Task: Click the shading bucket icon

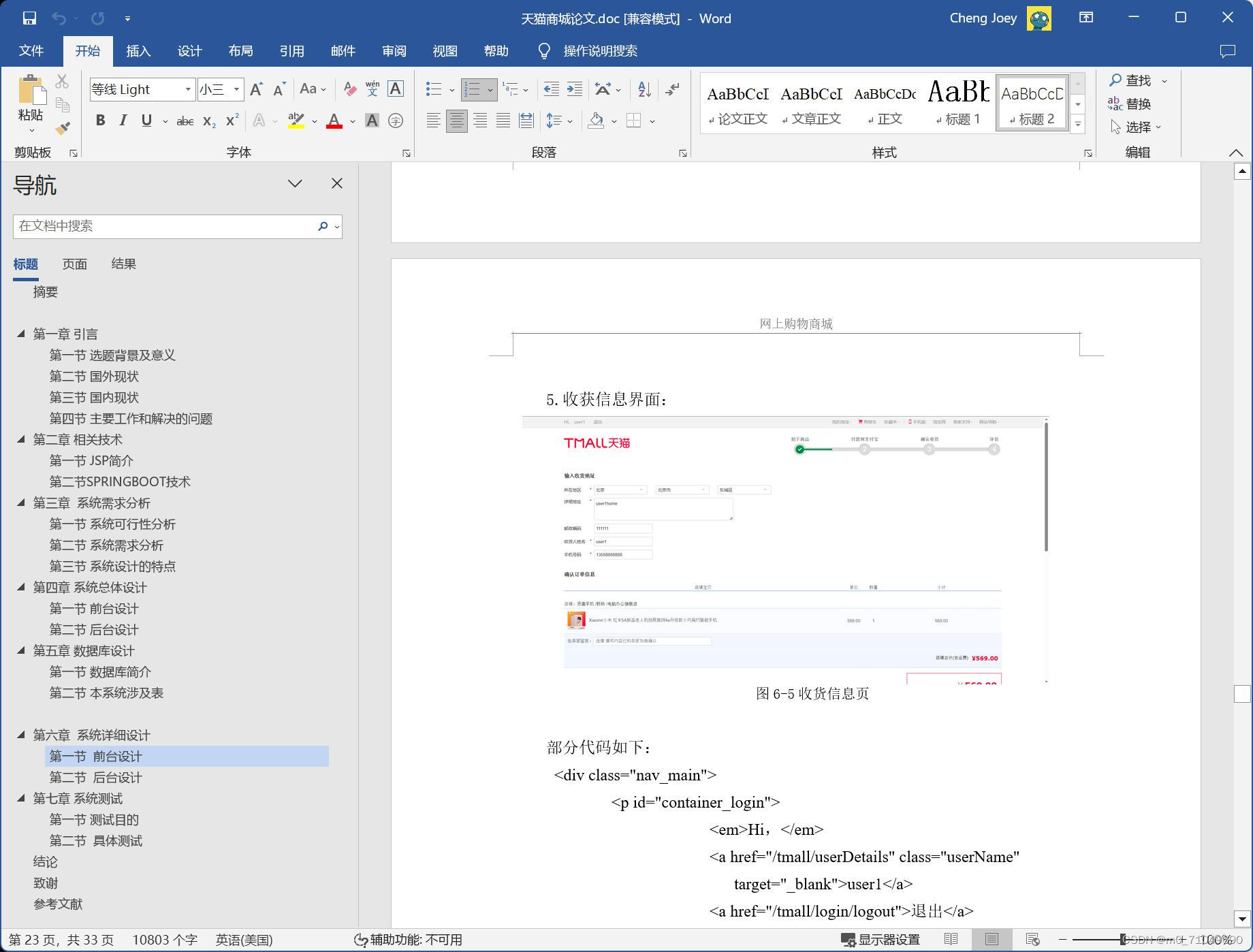Action: point(596,121)
